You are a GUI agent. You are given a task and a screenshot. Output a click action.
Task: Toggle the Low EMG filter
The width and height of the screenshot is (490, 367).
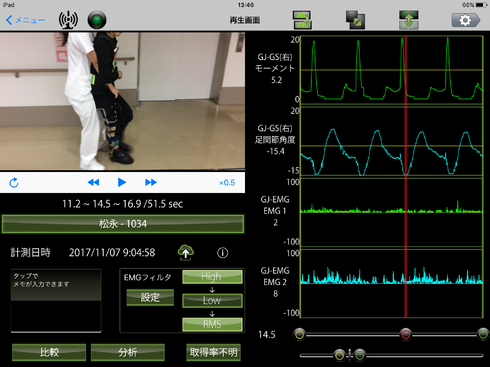coord(212,300)
